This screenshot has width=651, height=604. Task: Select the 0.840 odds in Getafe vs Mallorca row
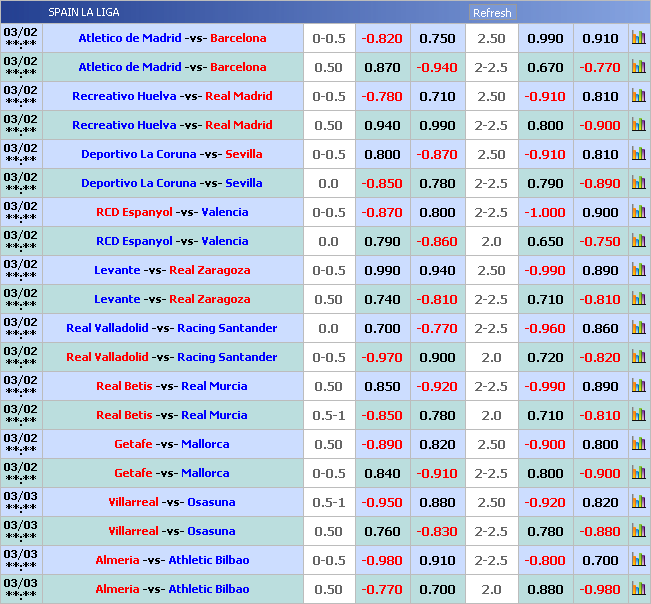point(382,473)
